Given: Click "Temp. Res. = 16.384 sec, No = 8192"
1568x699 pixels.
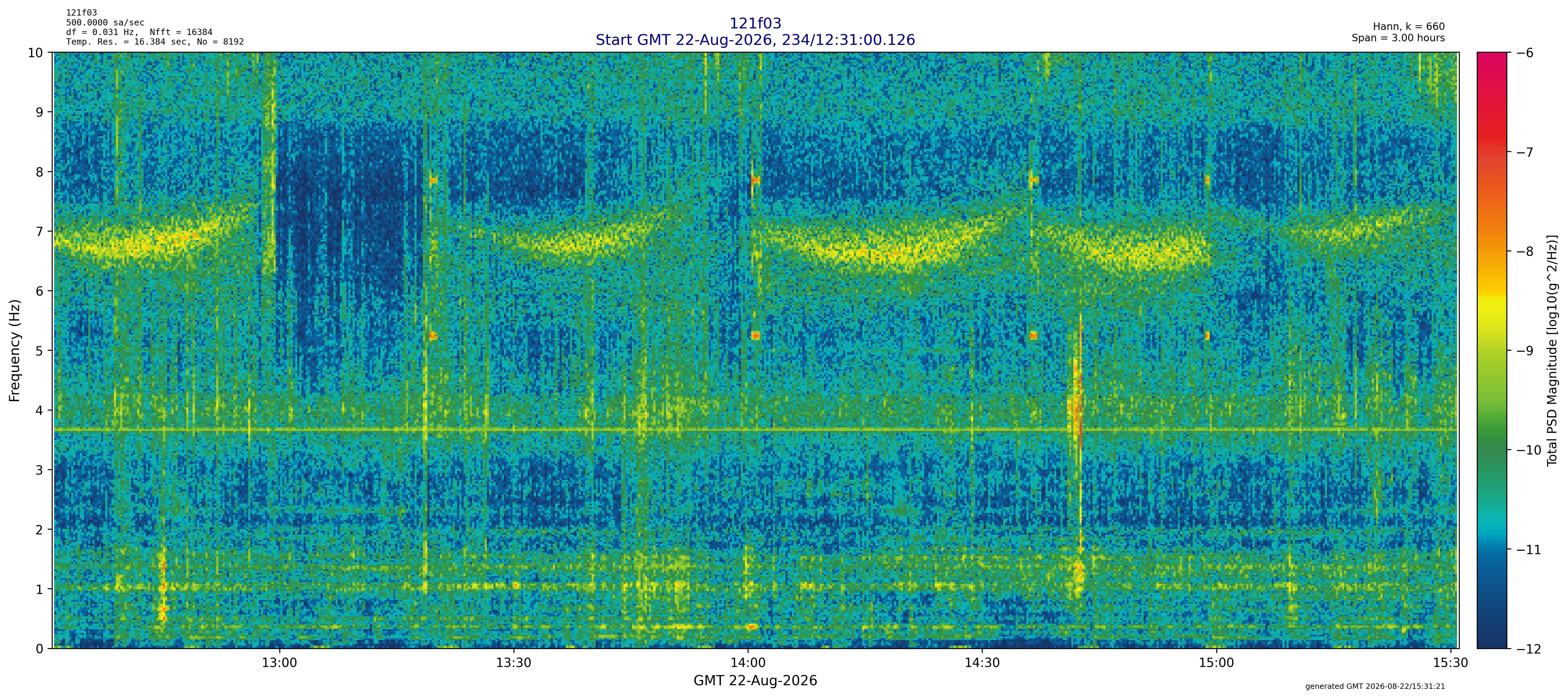Looking at the screenshot, I should click(x=155, y=42).
